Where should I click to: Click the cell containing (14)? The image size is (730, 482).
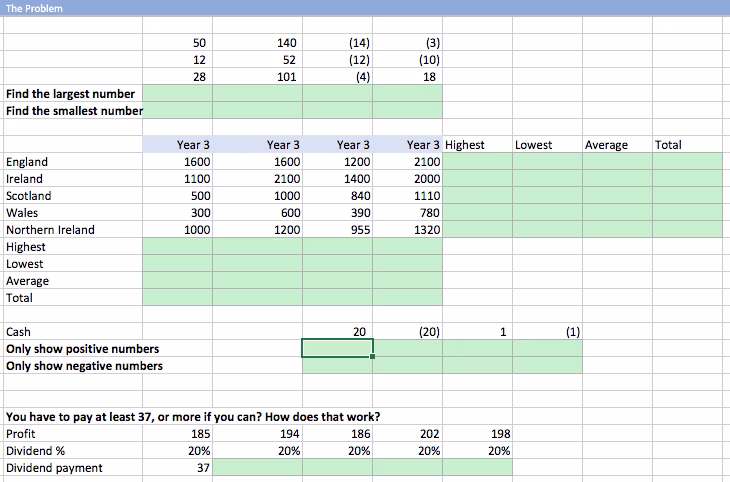pos(338,43)
